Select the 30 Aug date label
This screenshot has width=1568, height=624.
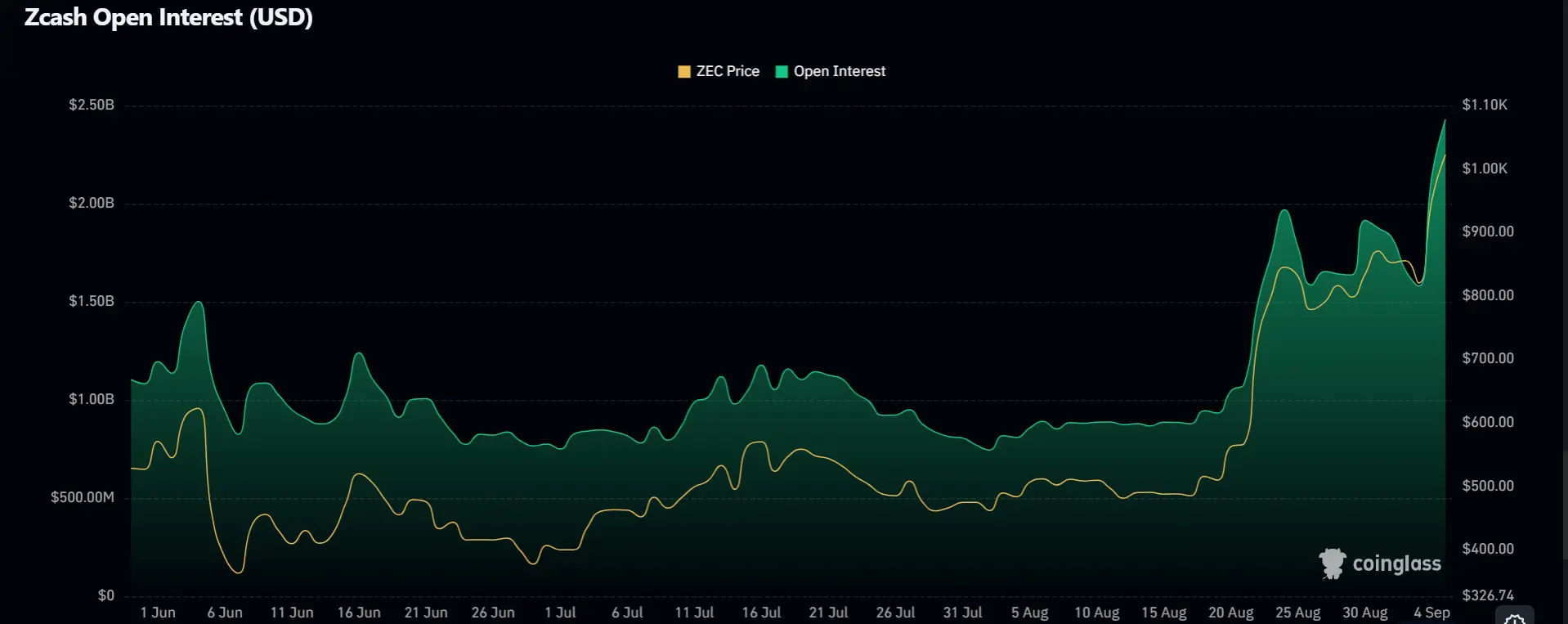click(x=1364, y=613)
